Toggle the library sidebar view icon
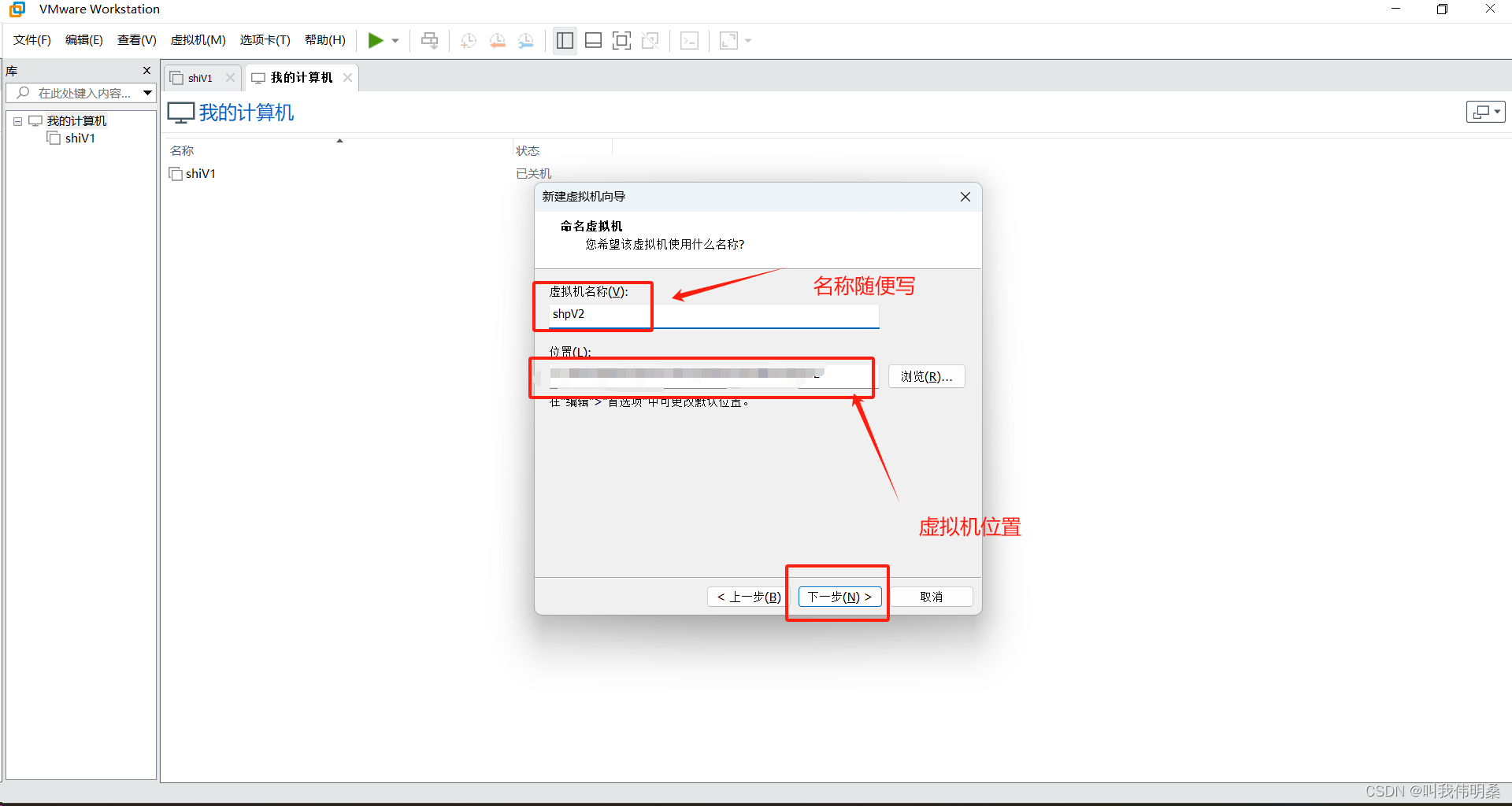 click(565, 40)
